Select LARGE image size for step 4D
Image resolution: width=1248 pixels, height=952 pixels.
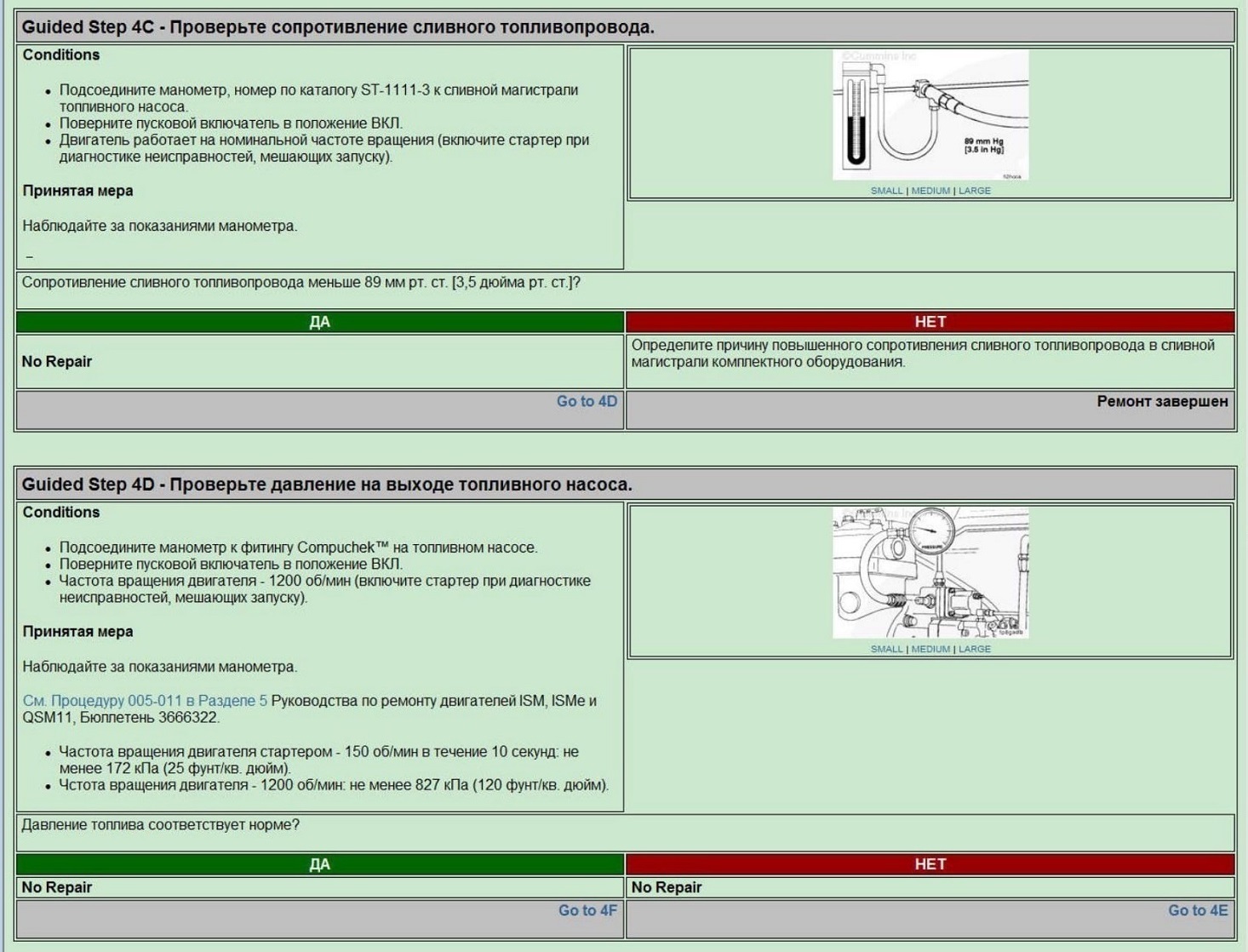975,649
